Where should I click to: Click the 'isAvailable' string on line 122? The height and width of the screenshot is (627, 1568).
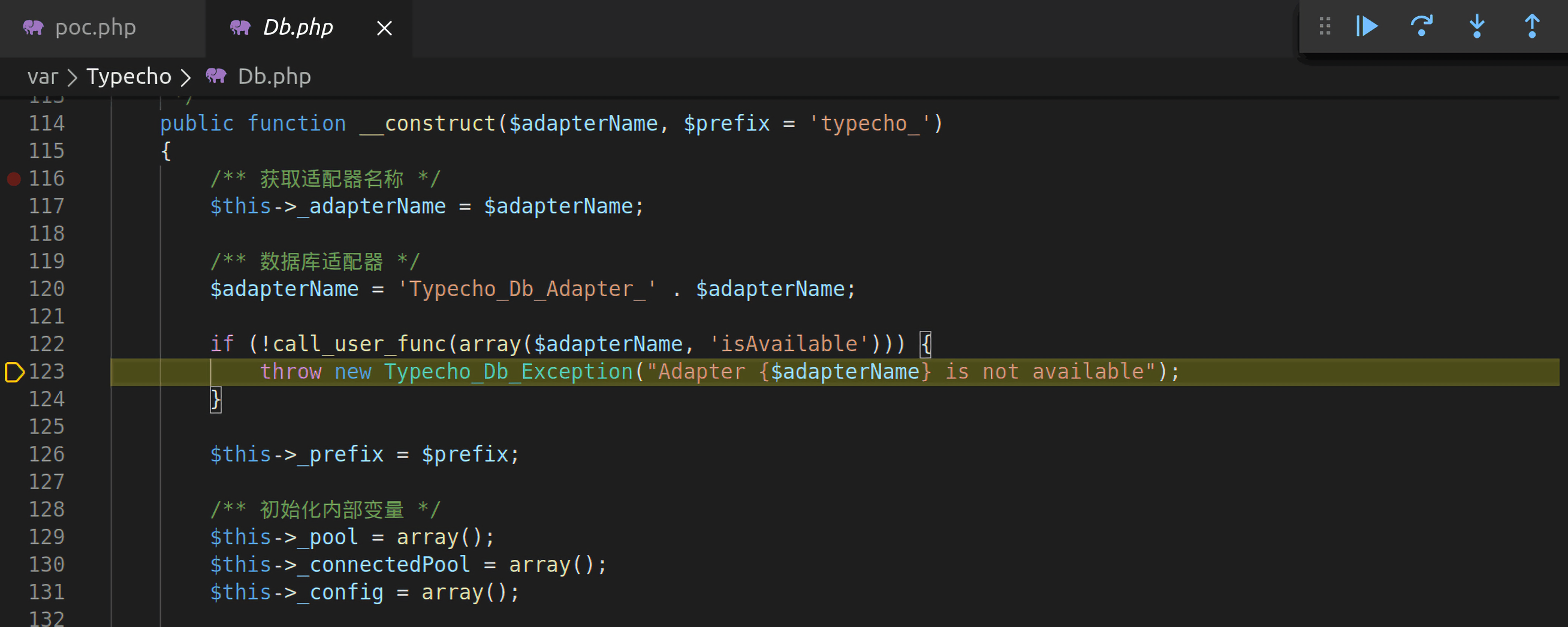pyautogui.click(x=789, y=345)
